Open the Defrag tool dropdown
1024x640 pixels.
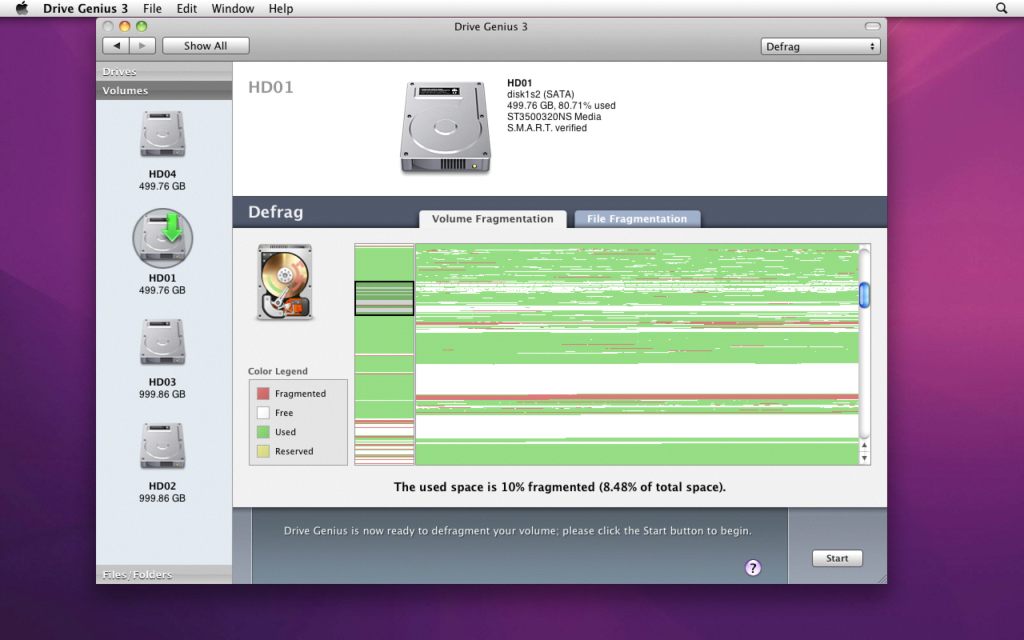[x=820, y=46]
